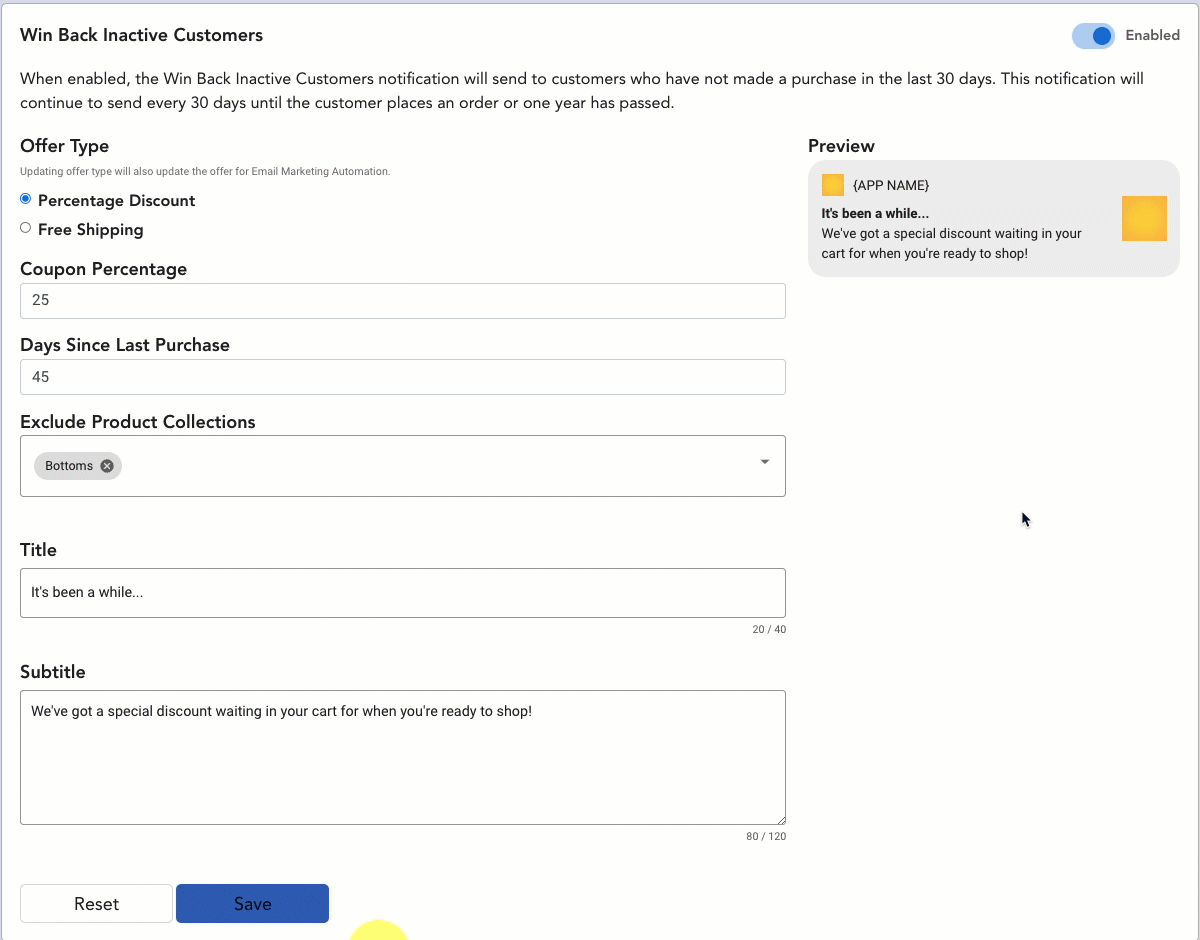The width and height of the screenshot is (1200, 940).
Task: Remove the Bottoms collection chip
Action: pos(107,466)
